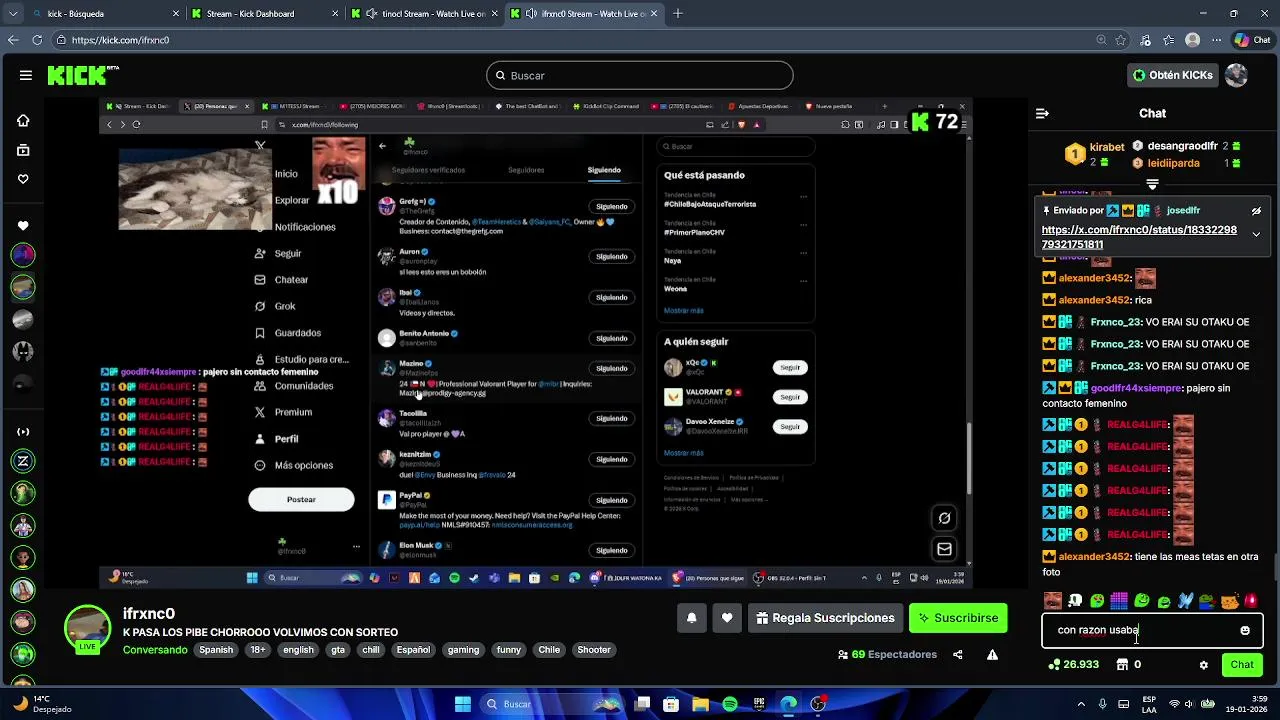Open the channel shop icon

[x=1121, y=665]
